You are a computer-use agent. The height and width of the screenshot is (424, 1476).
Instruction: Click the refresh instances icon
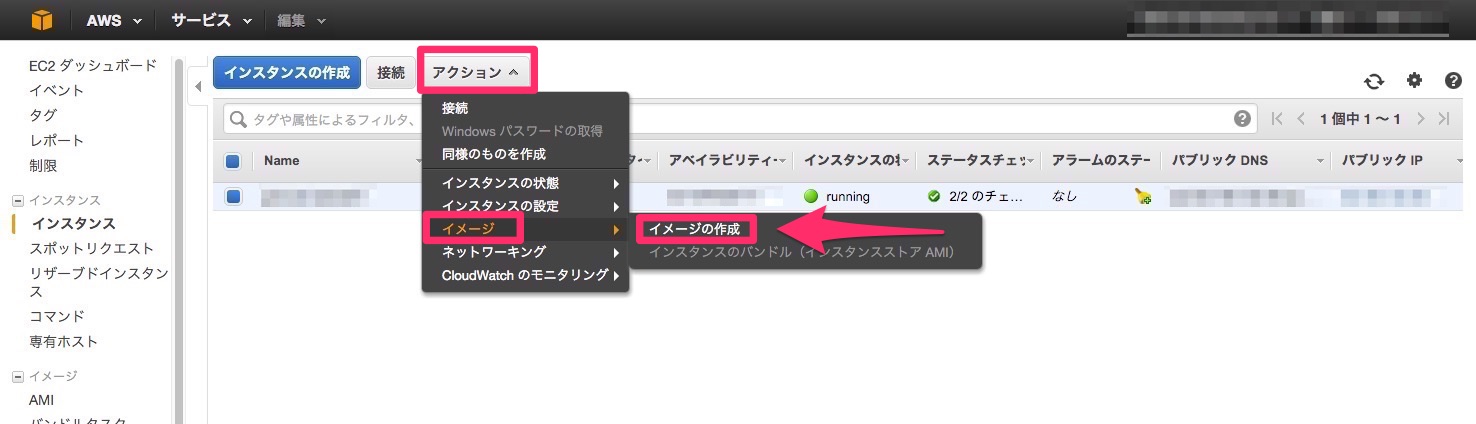click(x=1374, y=81)
